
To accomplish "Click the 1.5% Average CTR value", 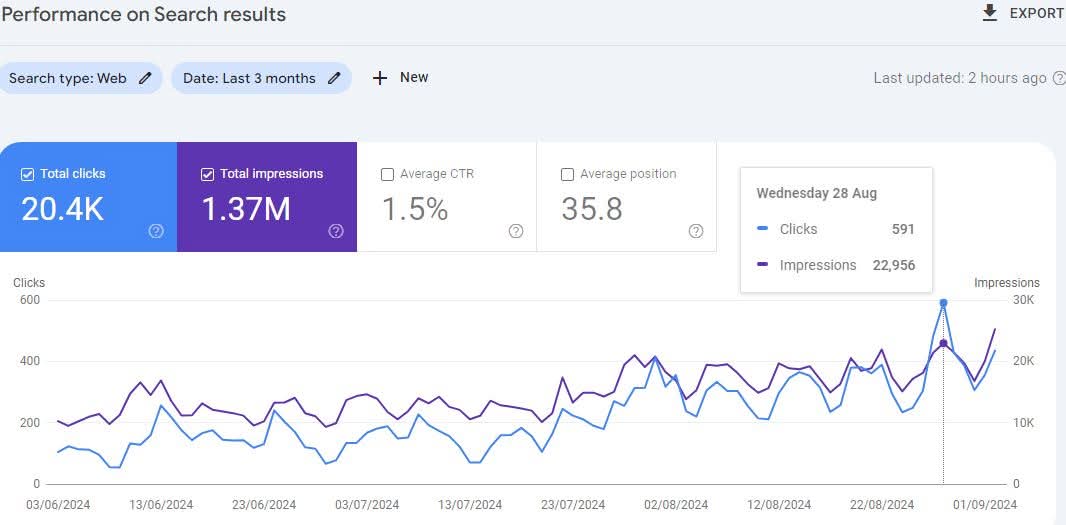I will pyautogui.click(x=415, y=209).
